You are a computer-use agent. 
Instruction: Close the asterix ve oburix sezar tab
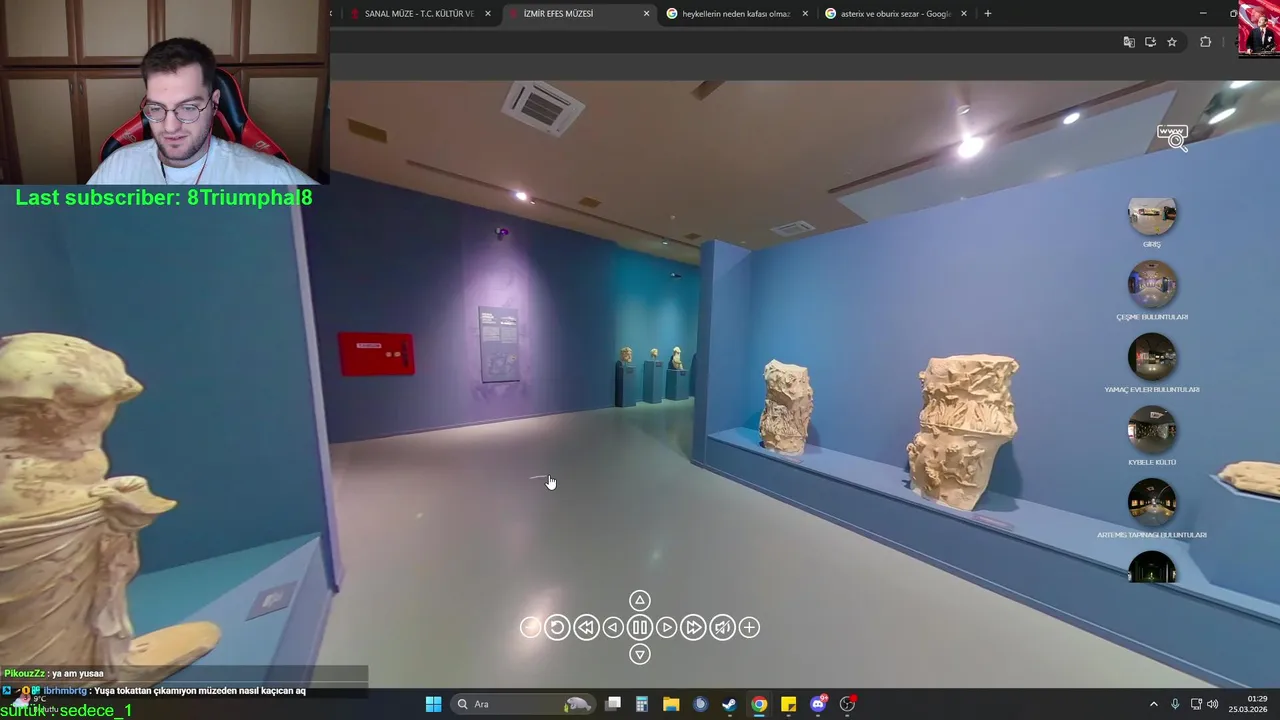(964, 14)
